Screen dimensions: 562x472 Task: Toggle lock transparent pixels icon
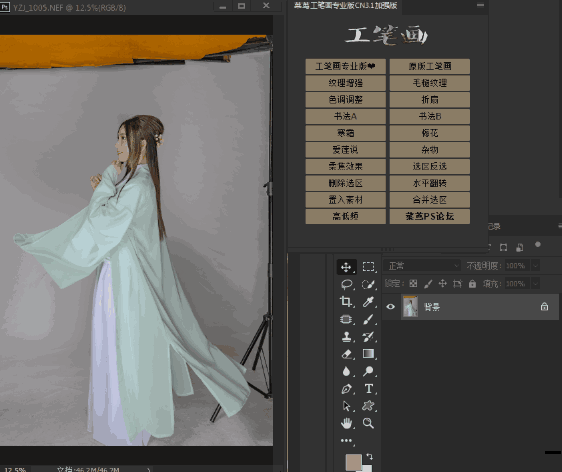[413, 284]
